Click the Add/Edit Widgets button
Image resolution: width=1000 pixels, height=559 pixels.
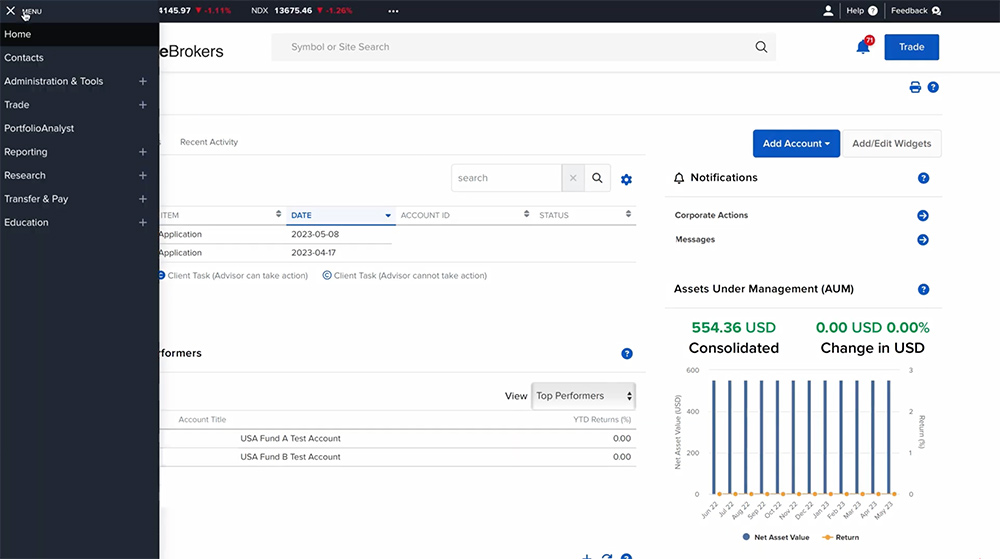coord(891,144)
